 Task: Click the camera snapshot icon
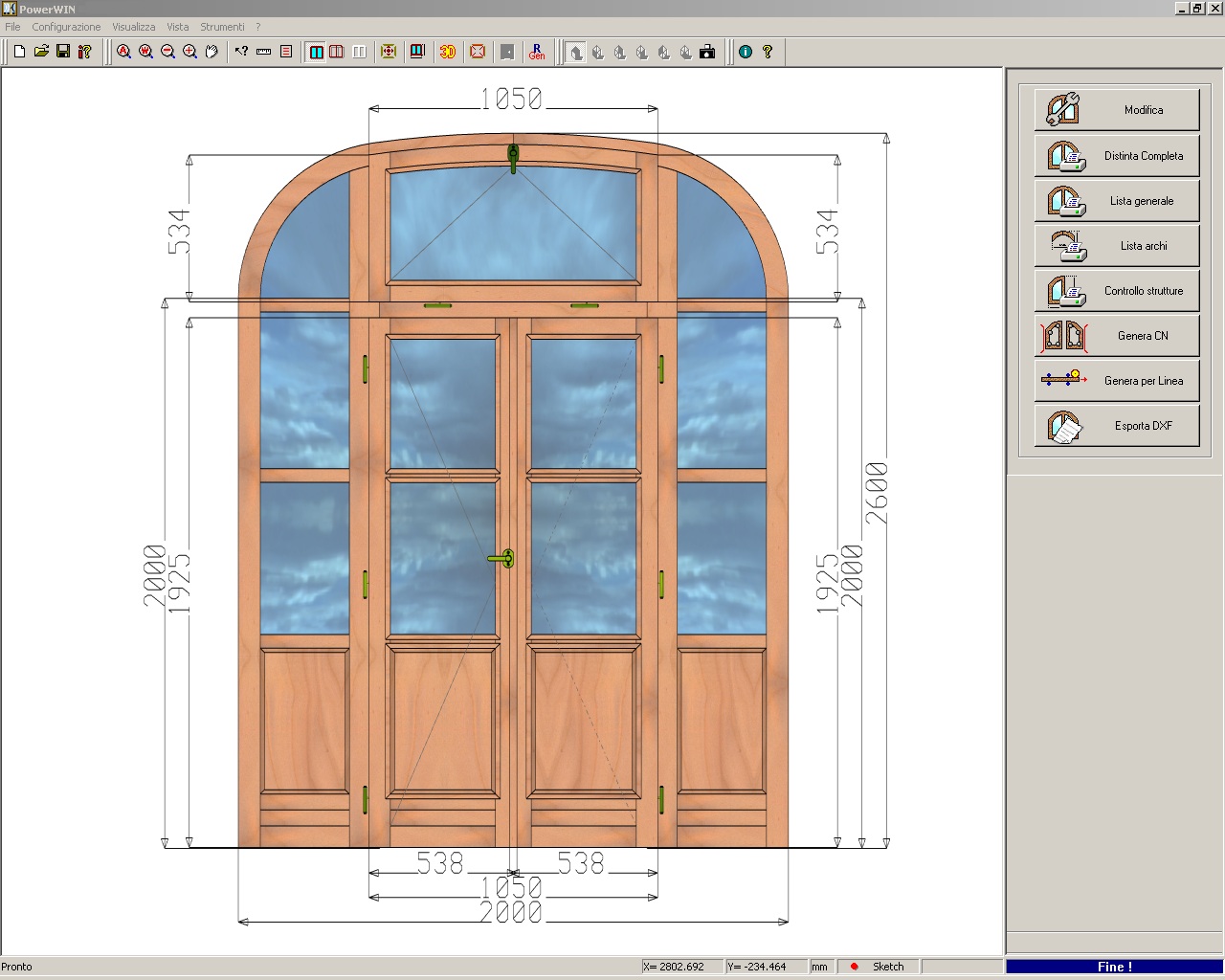(707, 52)
